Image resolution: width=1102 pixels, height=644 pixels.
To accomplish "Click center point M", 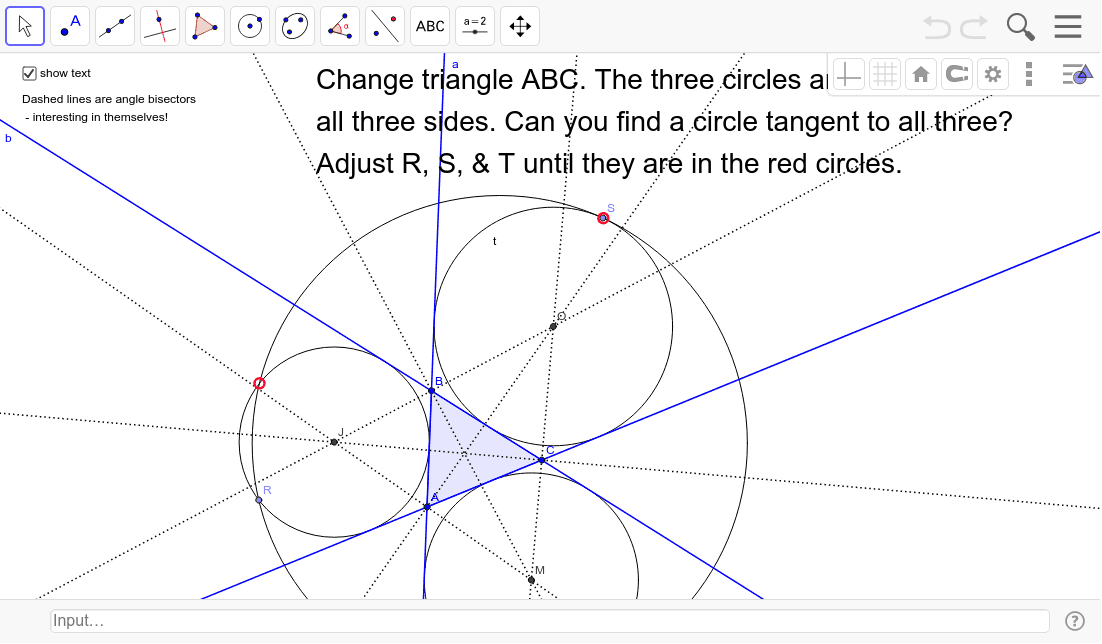I will pos(531,580).
